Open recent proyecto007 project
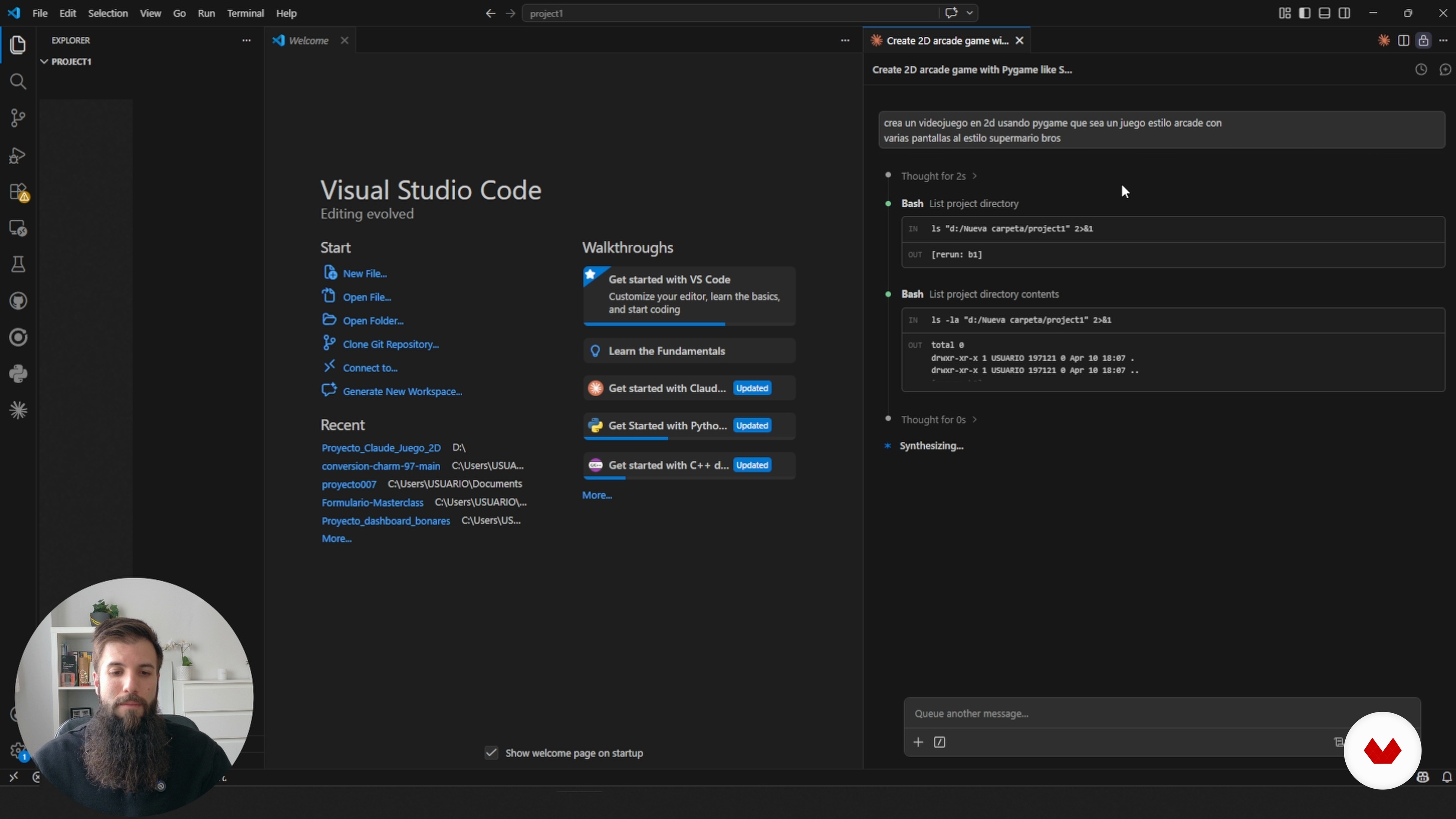Viewport: 1456px width, 819px height. click(x=349, y=484)
